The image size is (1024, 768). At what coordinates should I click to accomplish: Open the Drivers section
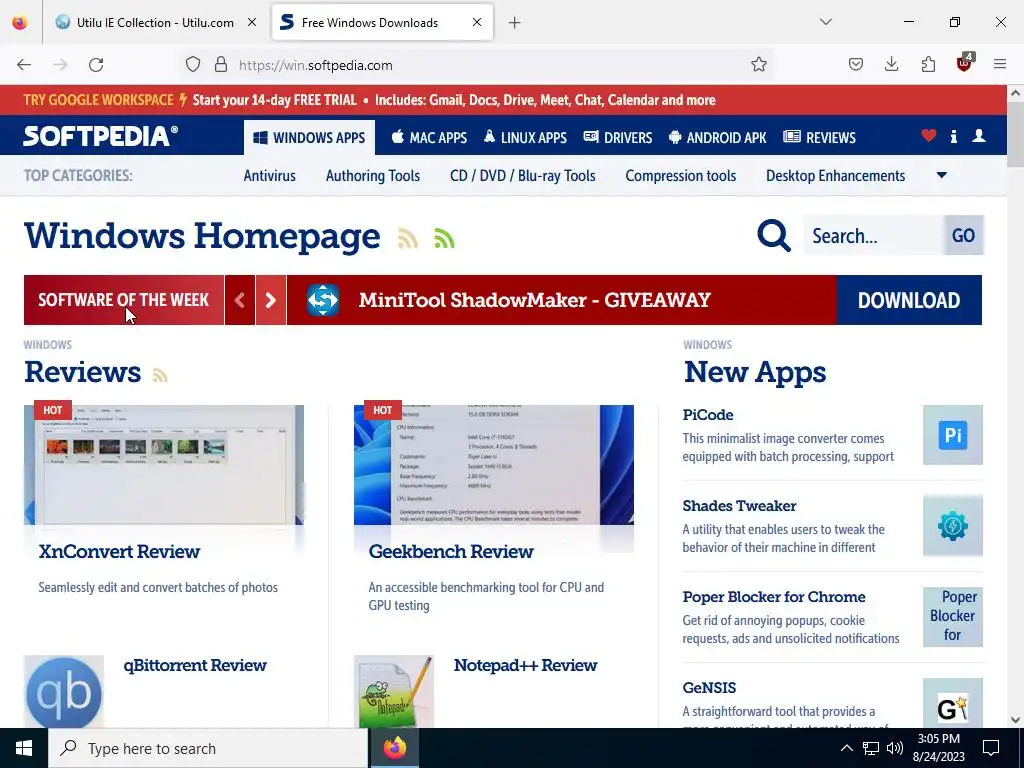(618, 138)
